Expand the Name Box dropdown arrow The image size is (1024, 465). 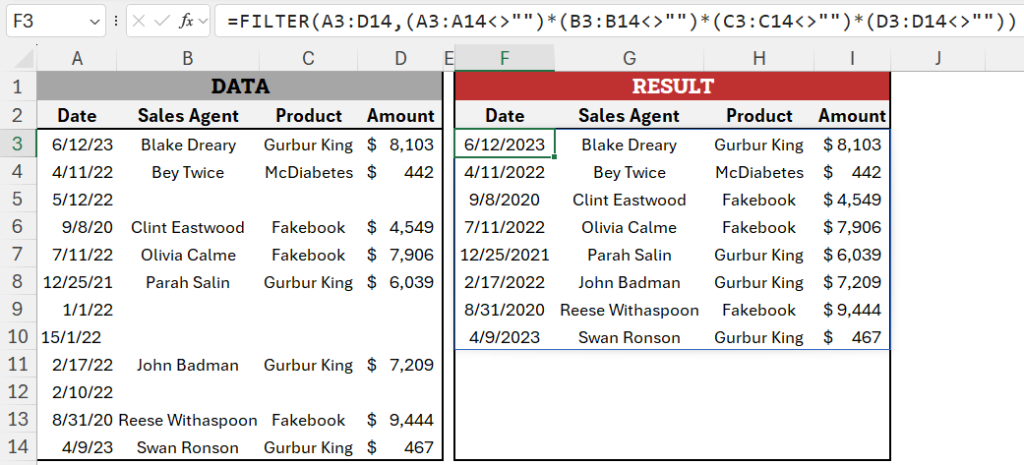pos(93,21)
